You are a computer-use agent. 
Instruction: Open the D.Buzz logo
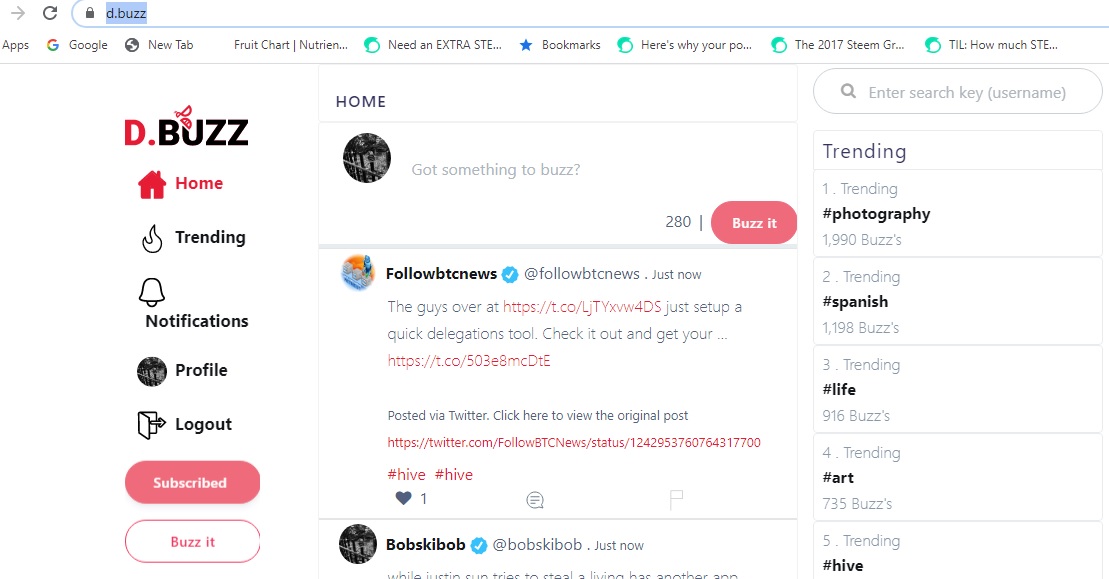tap(186, 128)
